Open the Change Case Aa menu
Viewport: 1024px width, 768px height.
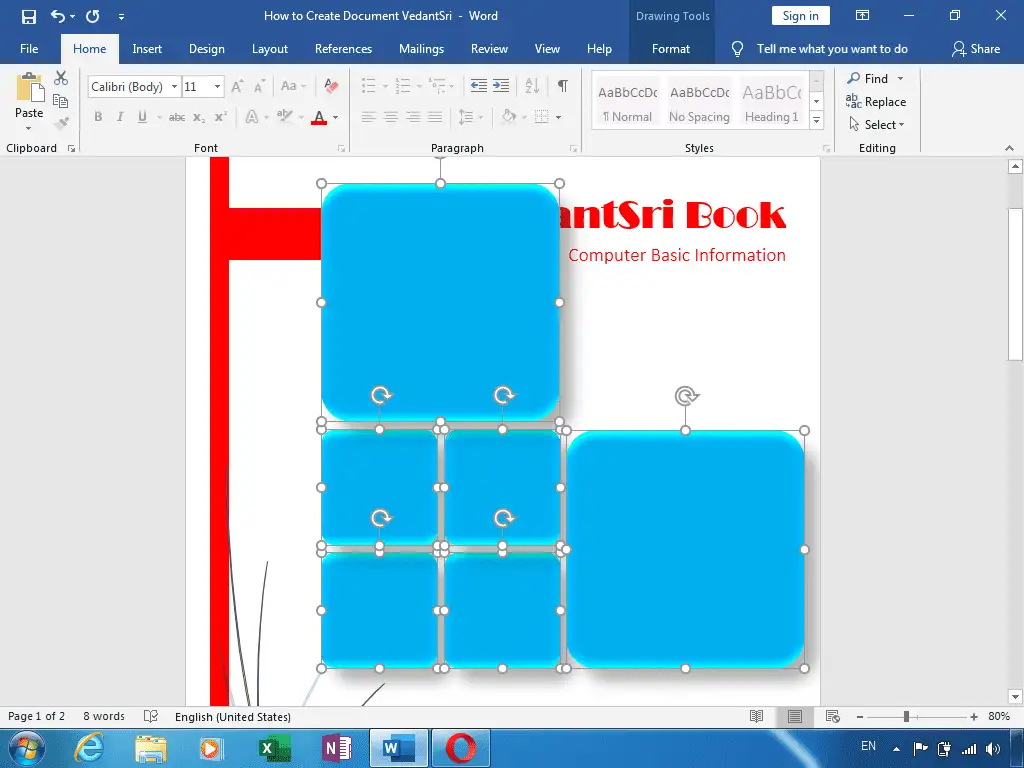tap(293, 86)
